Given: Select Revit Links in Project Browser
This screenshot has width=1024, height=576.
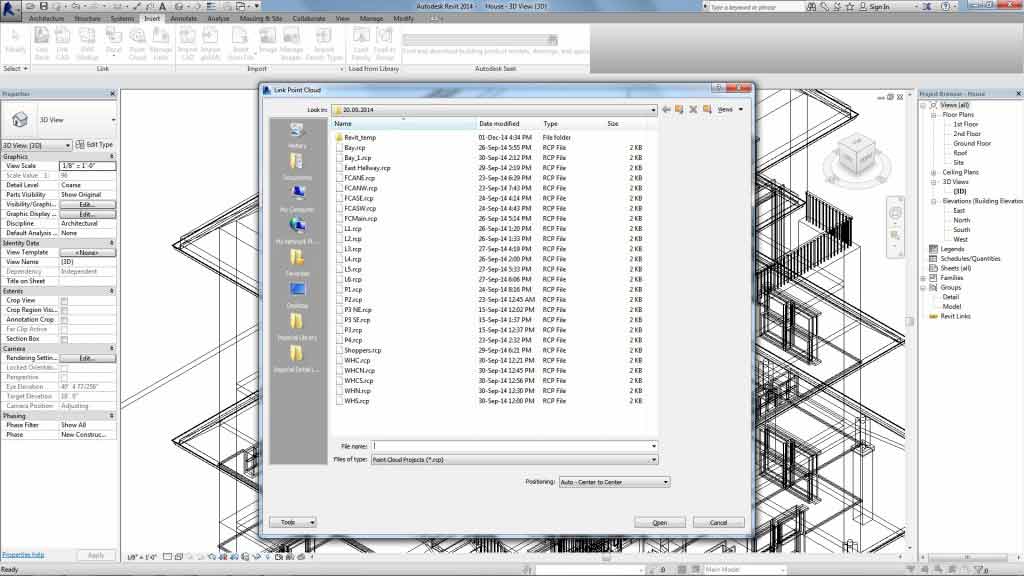Looking at the screenshot, I should 955,316.
